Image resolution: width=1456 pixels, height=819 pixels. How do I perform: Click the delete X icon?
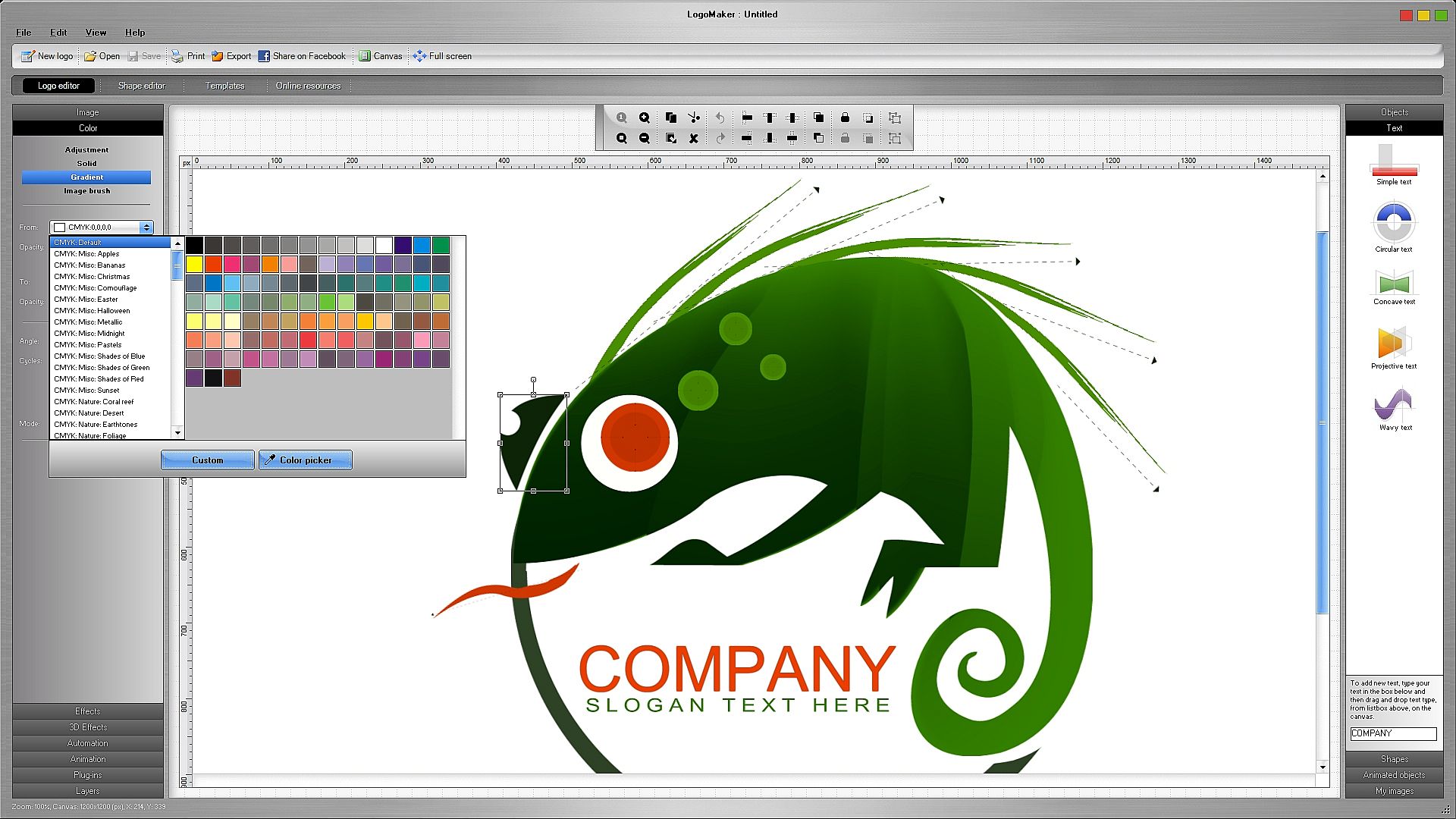(x=693, y=138)
